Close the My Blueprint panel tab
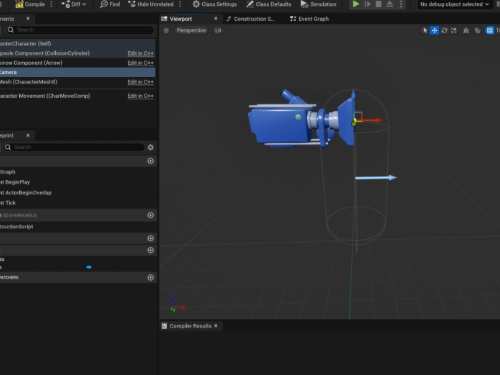 [28, 135]
